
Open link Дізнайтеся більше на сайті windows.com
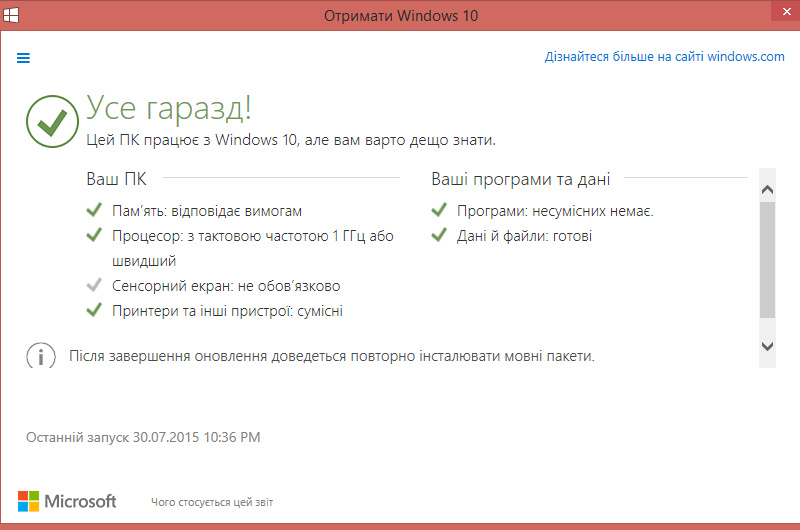664,57
